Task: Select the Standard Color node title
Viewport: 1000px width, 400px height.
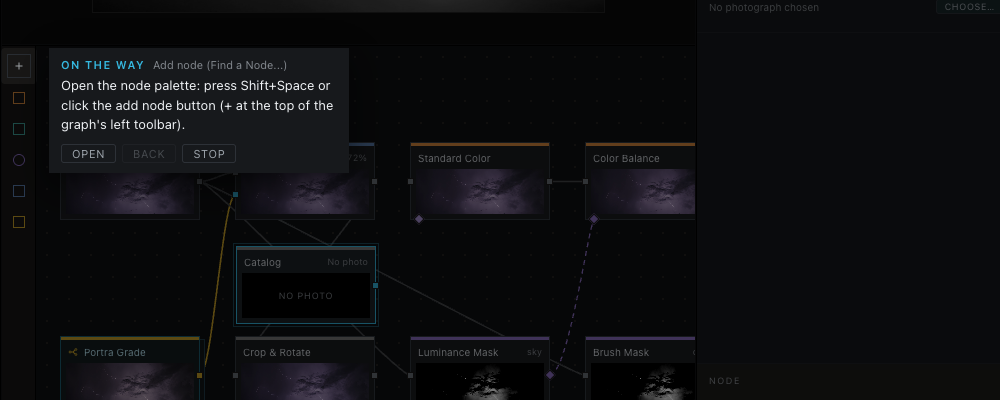Action: tap(454, 158)
